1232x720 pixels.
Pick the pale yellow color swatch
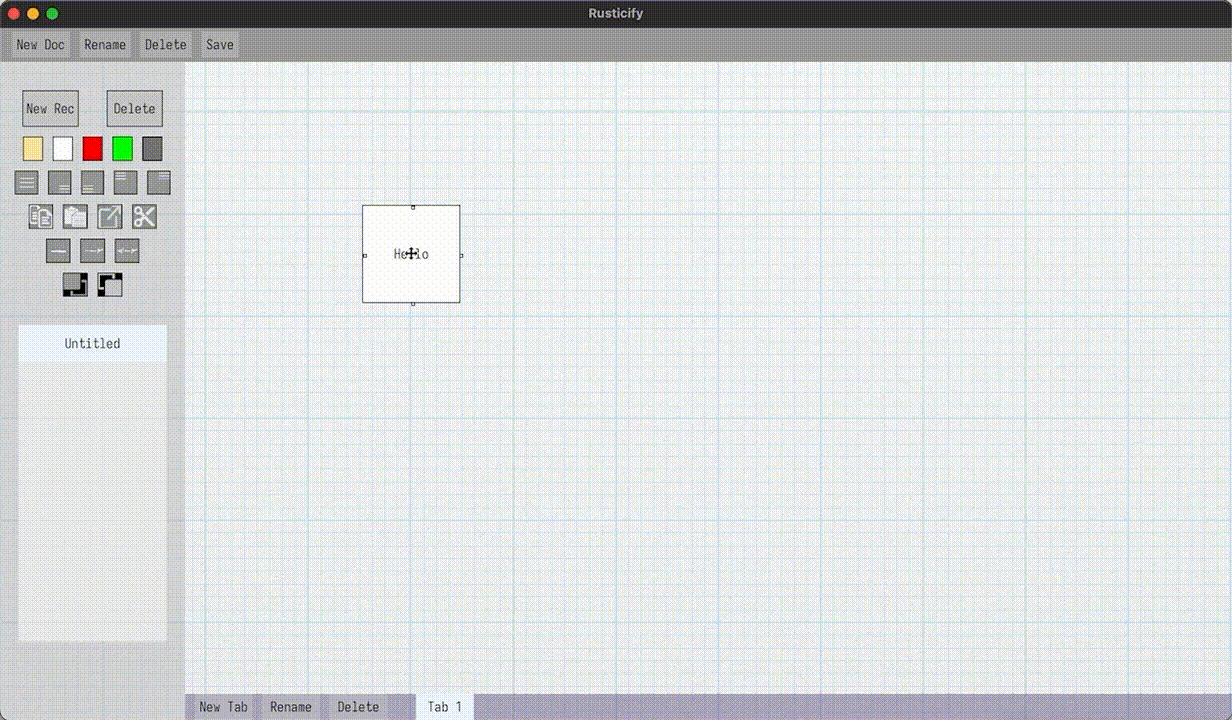pyautogui.click(x=33, y=149)
